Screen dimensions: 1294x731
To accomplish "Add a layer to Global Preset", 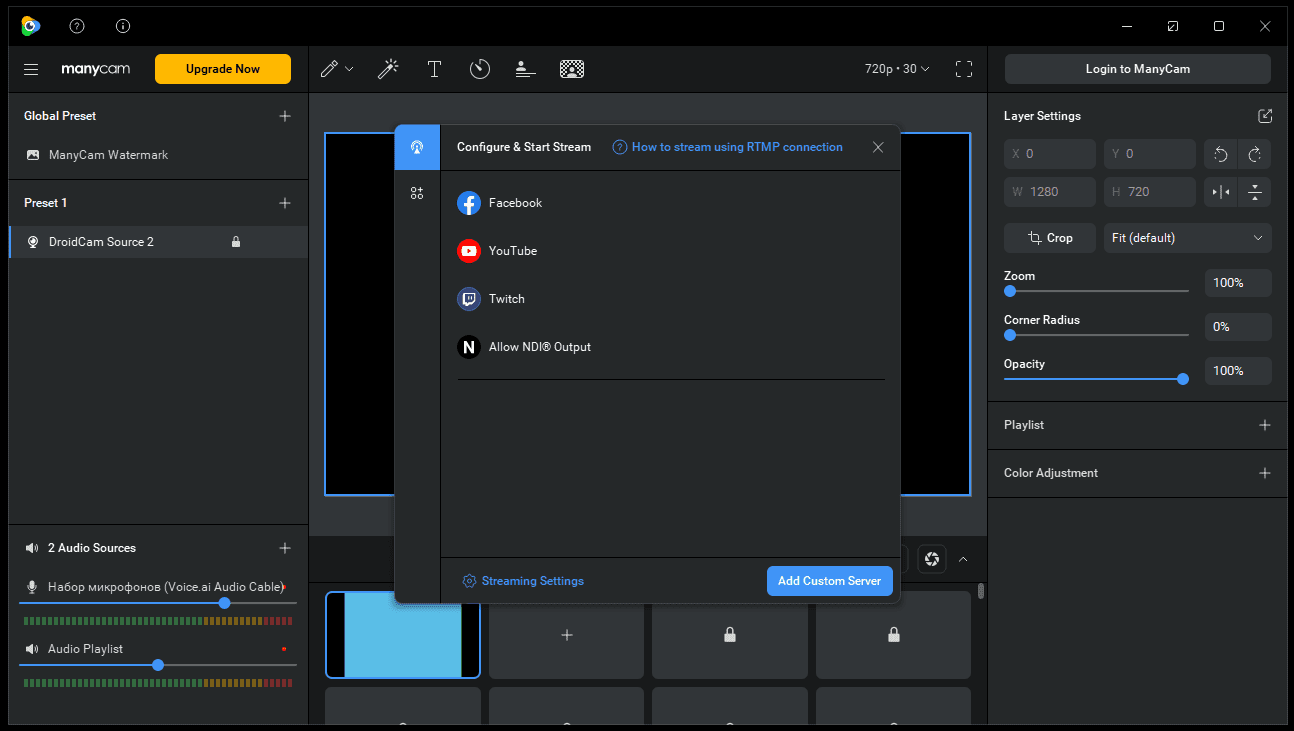I will (285, 116).
